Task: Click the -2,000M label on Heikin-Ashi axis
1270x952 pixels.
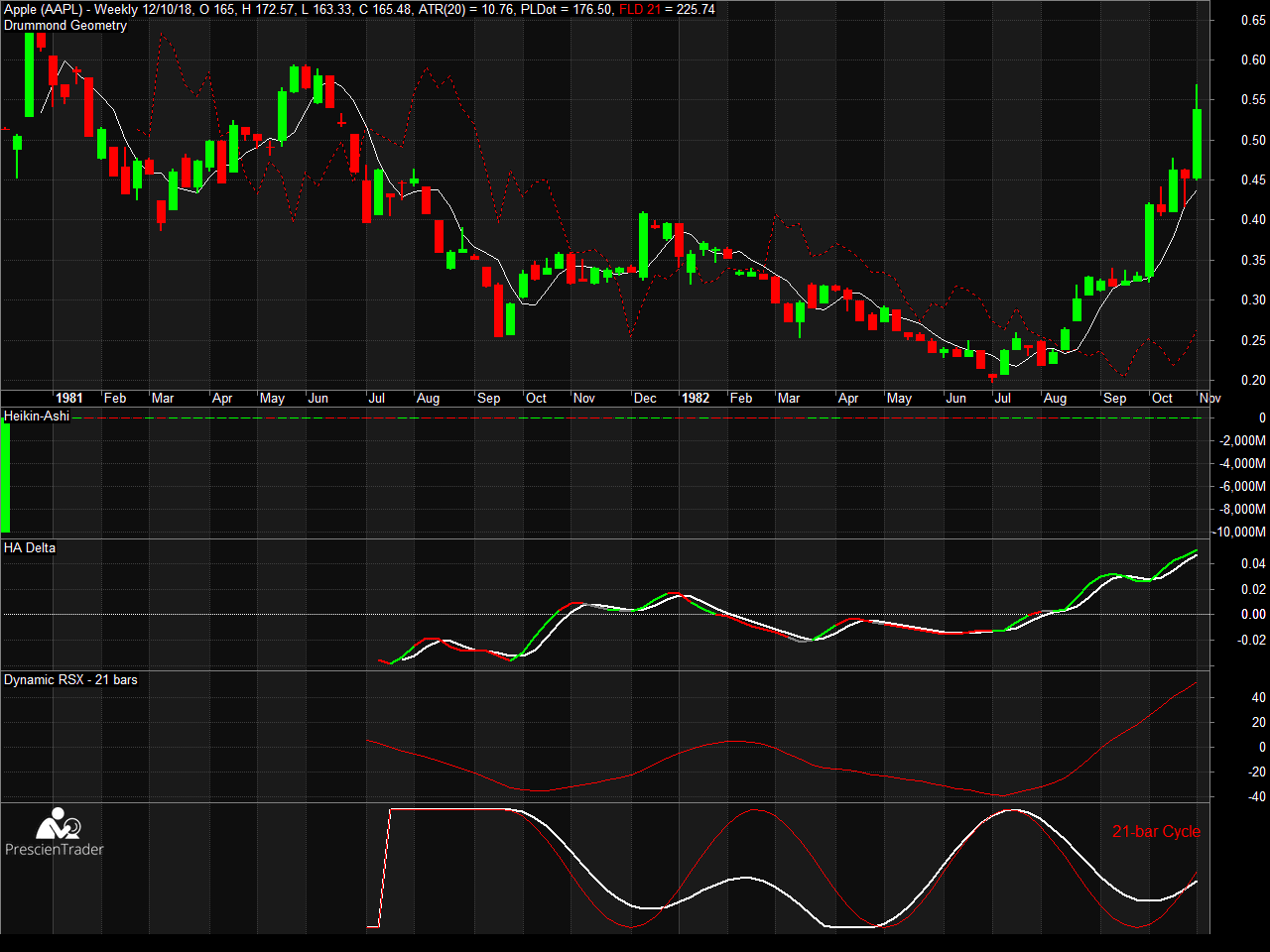Action: click(x=1244, y=440)
